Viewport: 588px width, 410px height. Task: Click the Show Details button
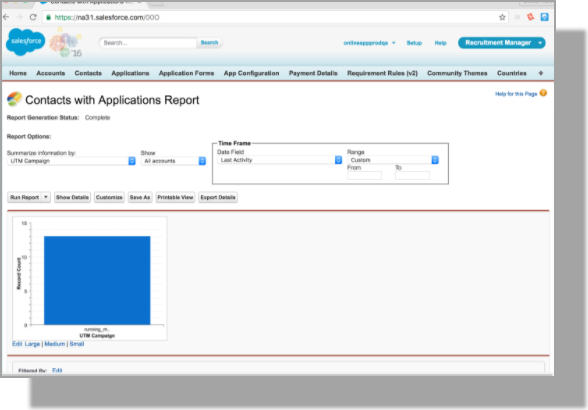point(72,197)
